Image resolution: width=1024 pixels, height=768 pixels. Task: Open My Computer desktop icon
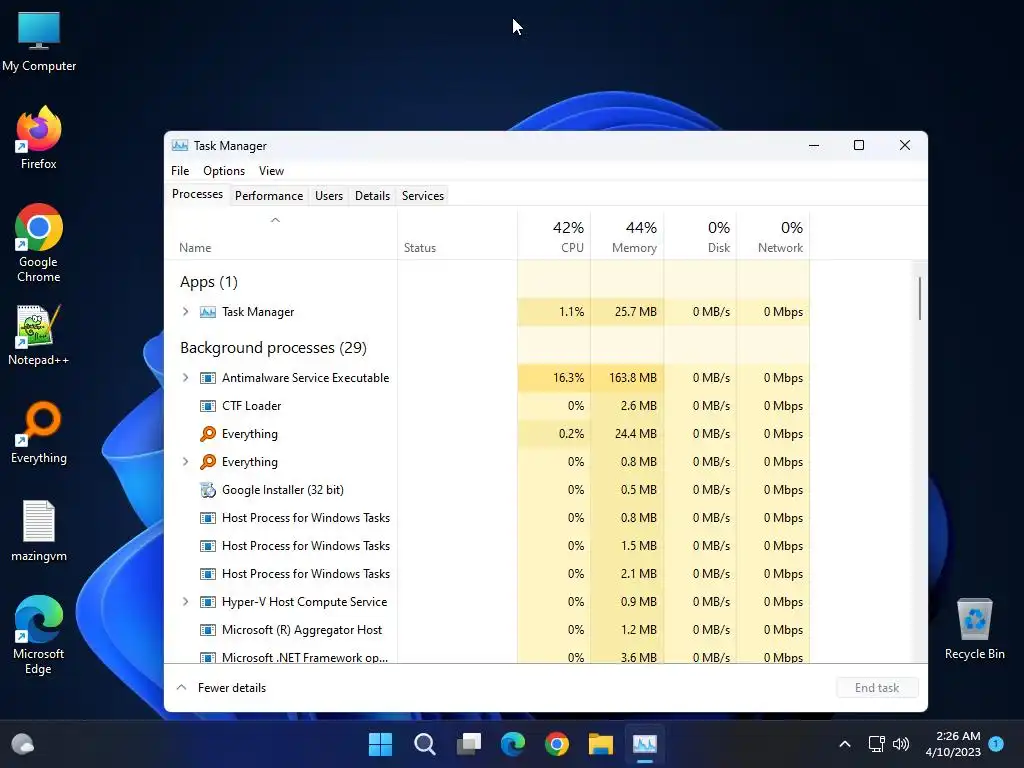(x=39, y=42)
